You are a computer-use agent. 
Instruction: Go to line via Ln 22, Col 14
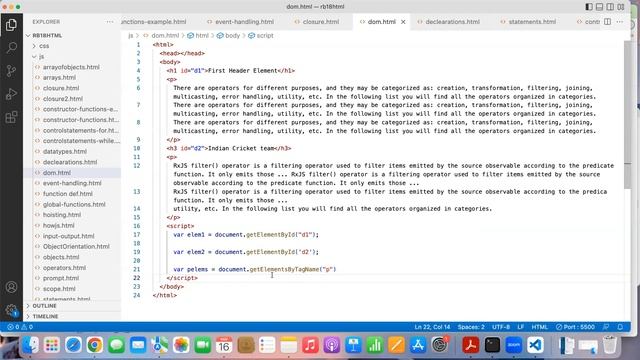432,327
